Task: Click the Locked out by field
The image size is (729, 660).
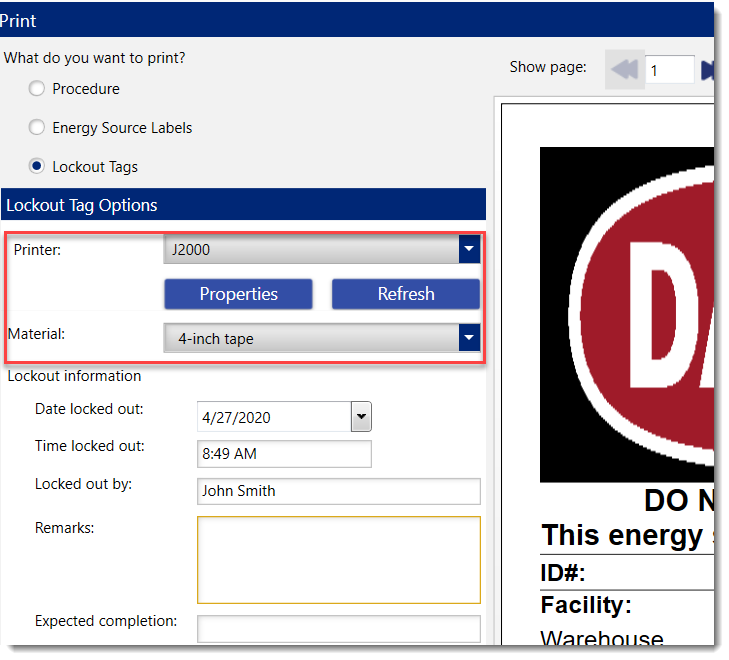Action: 338,491
